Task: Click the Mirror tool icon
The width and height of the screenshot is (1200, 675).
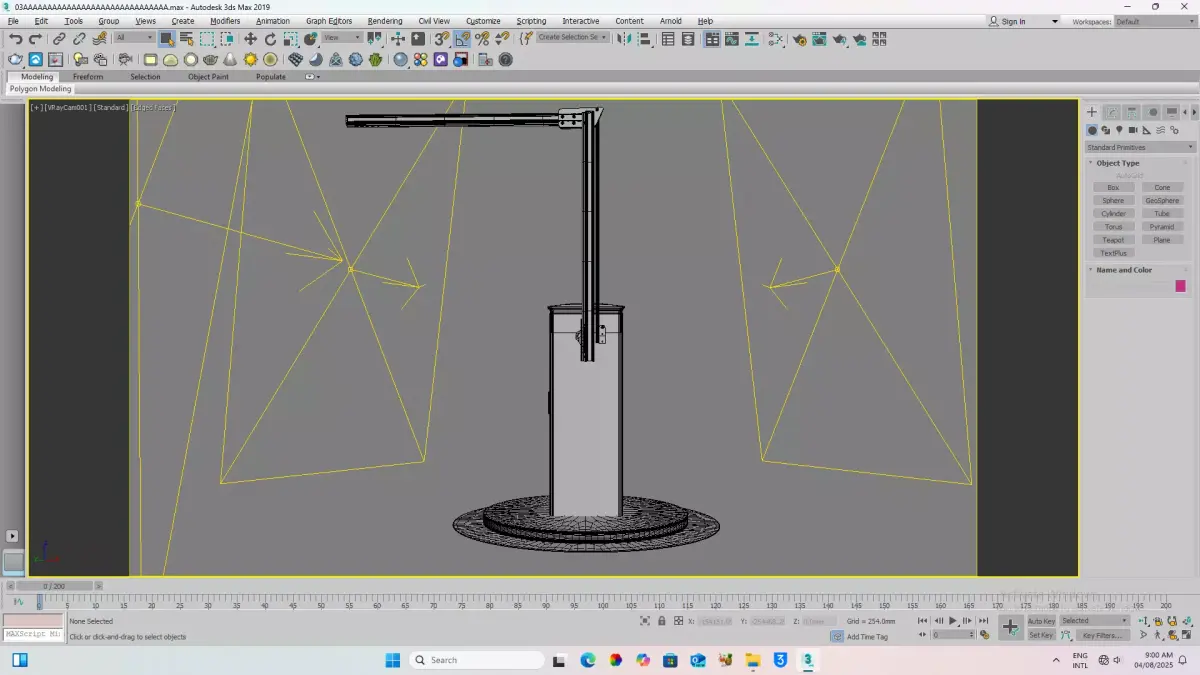Action: pos(624,39)
